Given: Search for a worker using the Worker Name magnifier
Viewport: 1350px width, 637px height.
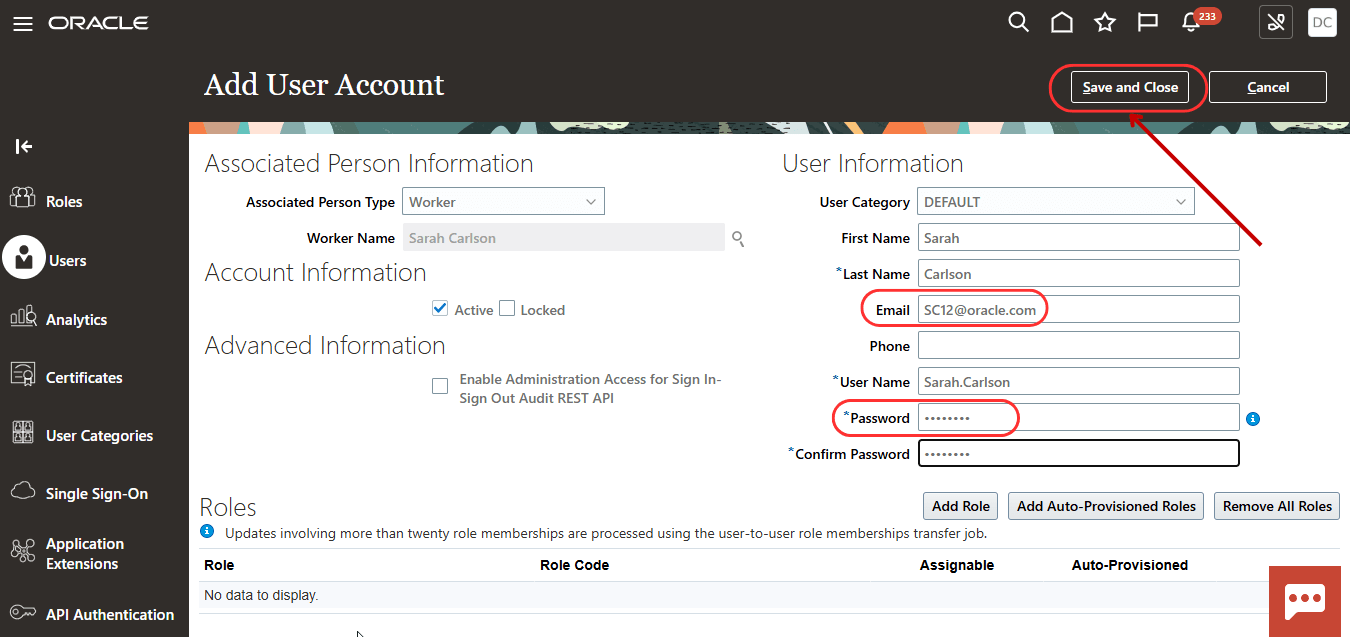Looking at the screenshot, I should tap(737, 239).
